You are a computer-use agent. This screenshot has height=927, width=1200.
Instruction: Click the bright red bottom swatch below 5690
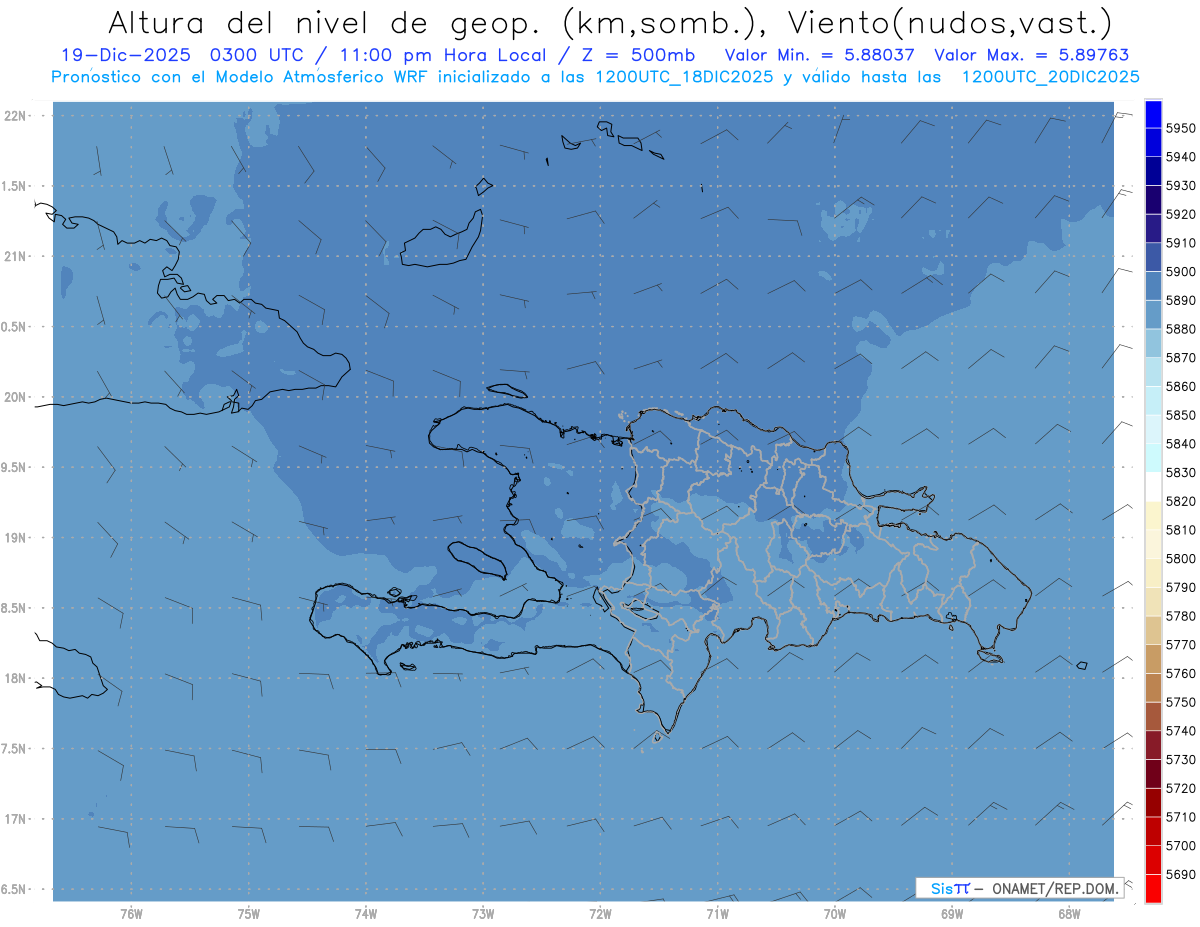(1153, 888)
